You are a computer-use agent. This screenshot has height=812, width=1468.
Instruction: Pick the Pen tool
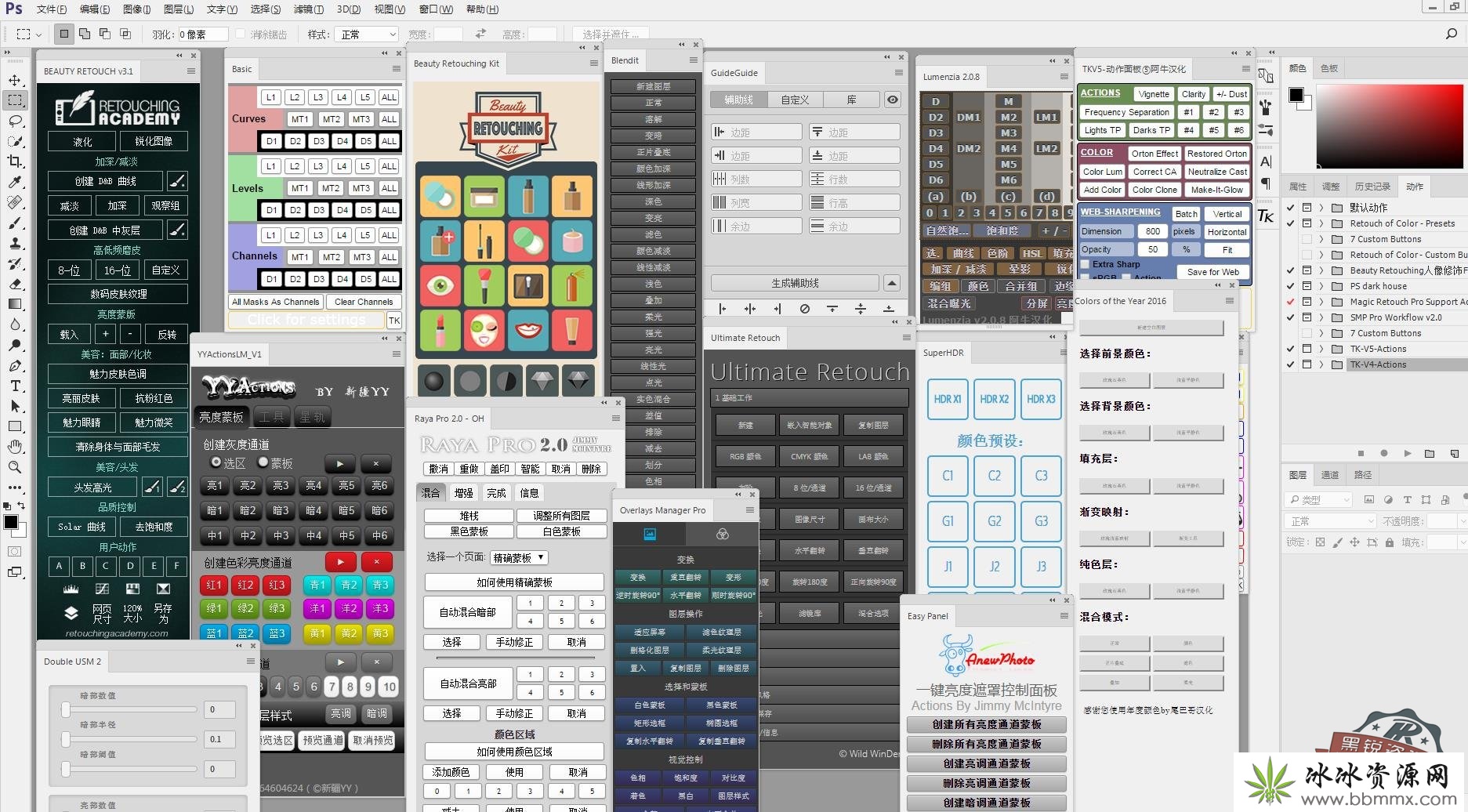[x=15, y=365]
